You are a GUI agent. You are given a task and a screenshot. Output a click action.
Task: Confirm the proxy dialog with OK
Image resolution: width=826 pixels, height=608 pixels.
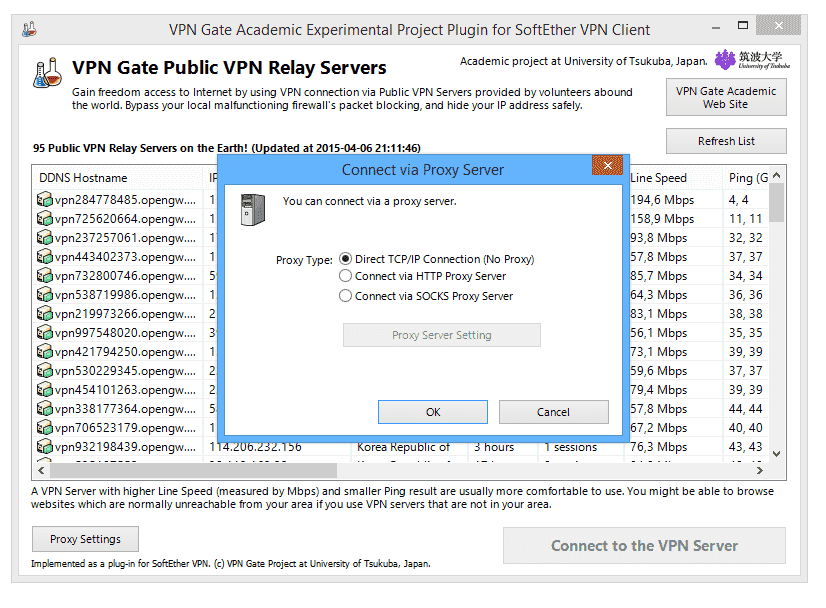click(x=432, y=412)
